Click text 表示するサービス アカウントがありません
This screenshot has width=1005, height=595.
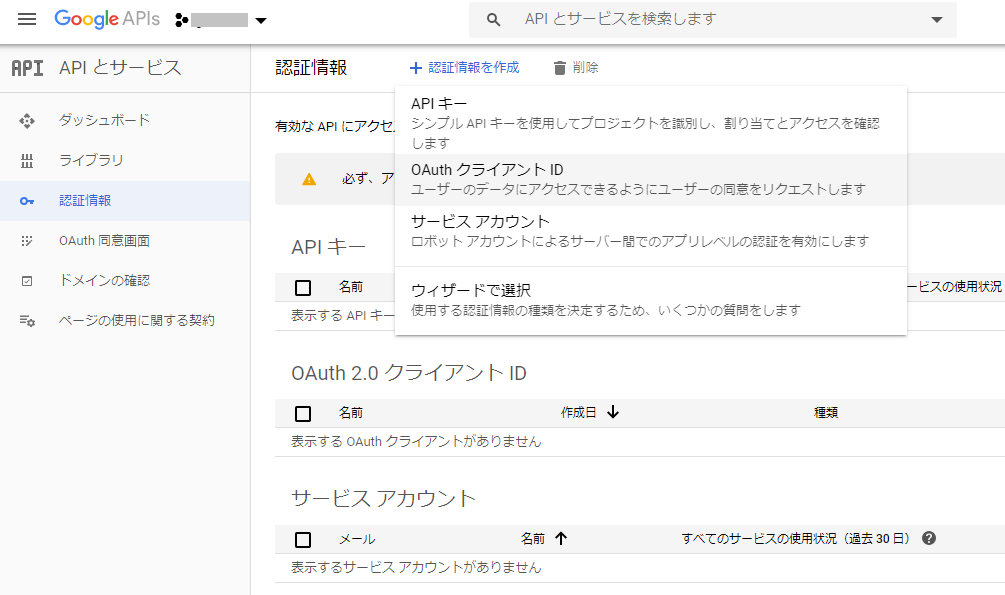pyautogui.click(x=417, y=567)
